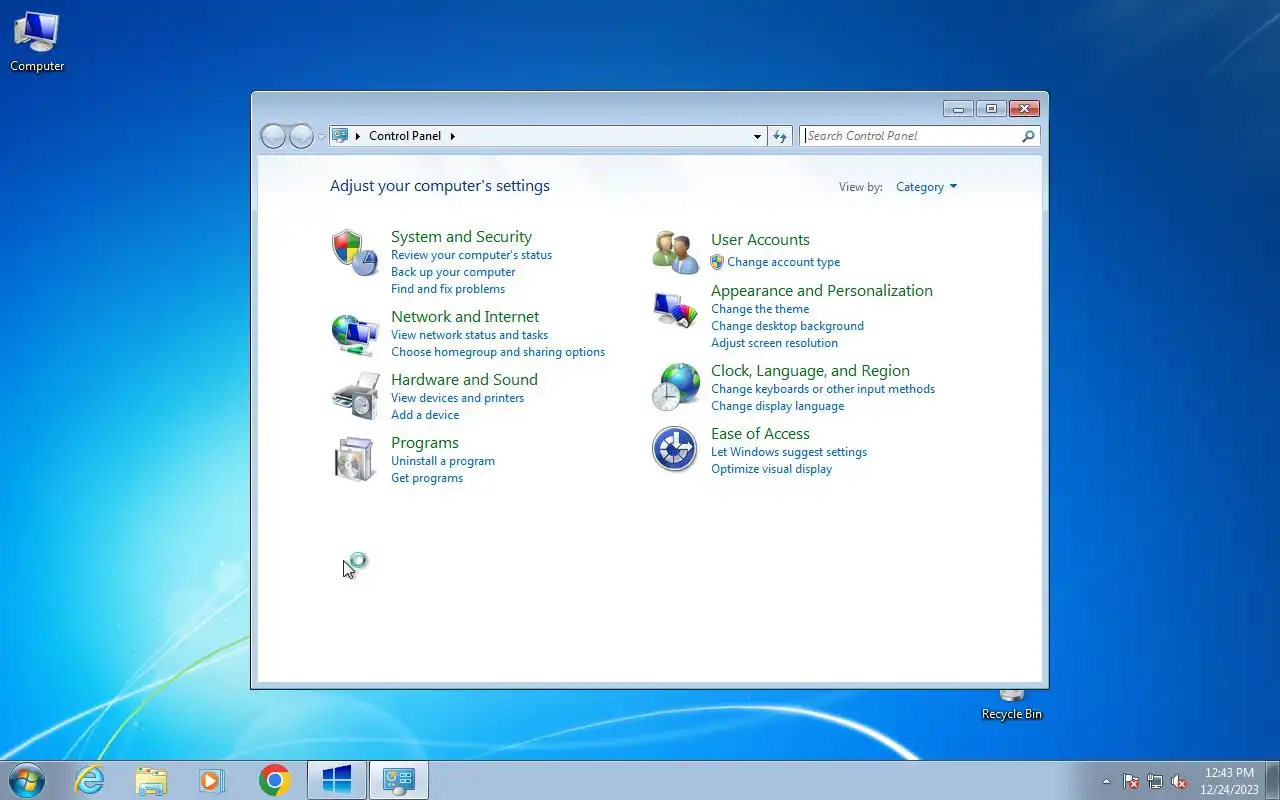This screenshot has height=800, width=1280.
Task: Expand the arrow before Control Panel in breadcrumb
Action: (x=358, y=136)
